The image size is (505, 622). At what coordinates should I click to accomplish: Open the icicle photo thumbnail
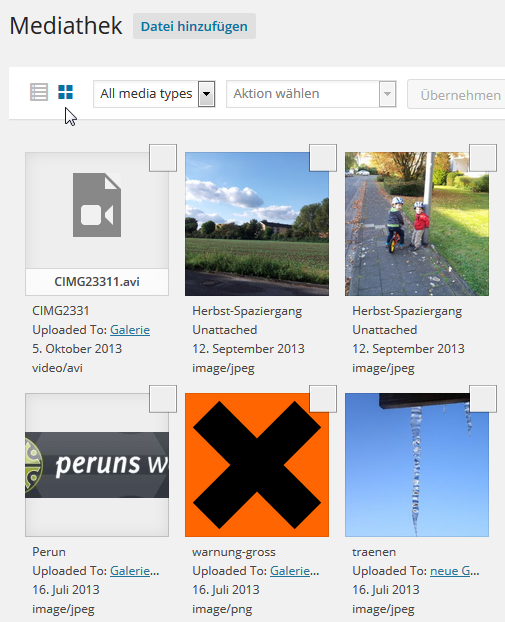pyautogui.click(x=417, y=465)
